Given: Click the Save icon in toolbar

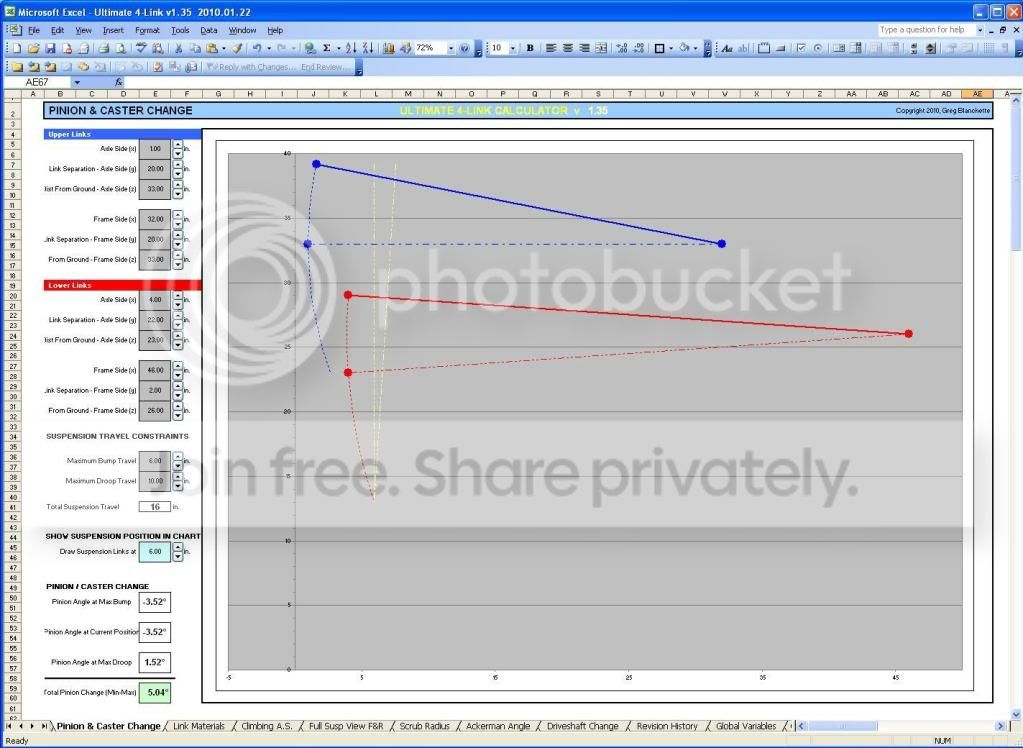Looking at the screenshot, I should (50, 48).
